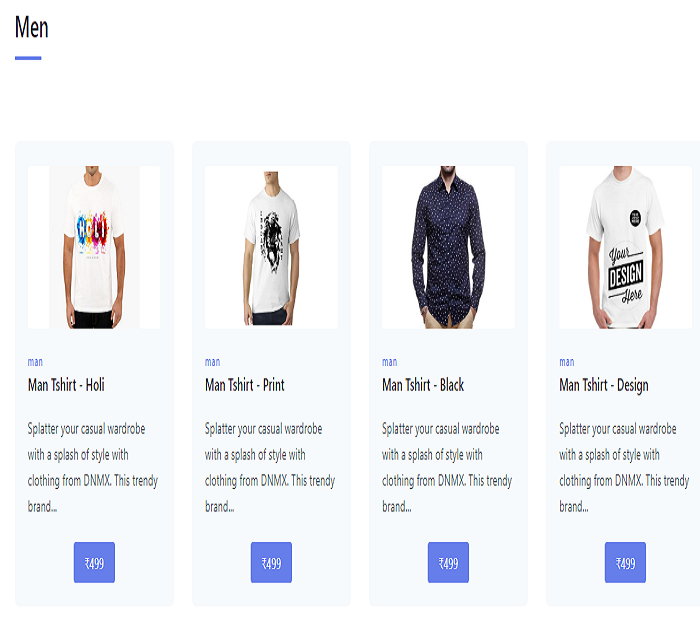This screenshot has height=620, width=700.
Task: Click the Man Tshirt - Black title
Action: pyautogui.click(x=423, y=385)
